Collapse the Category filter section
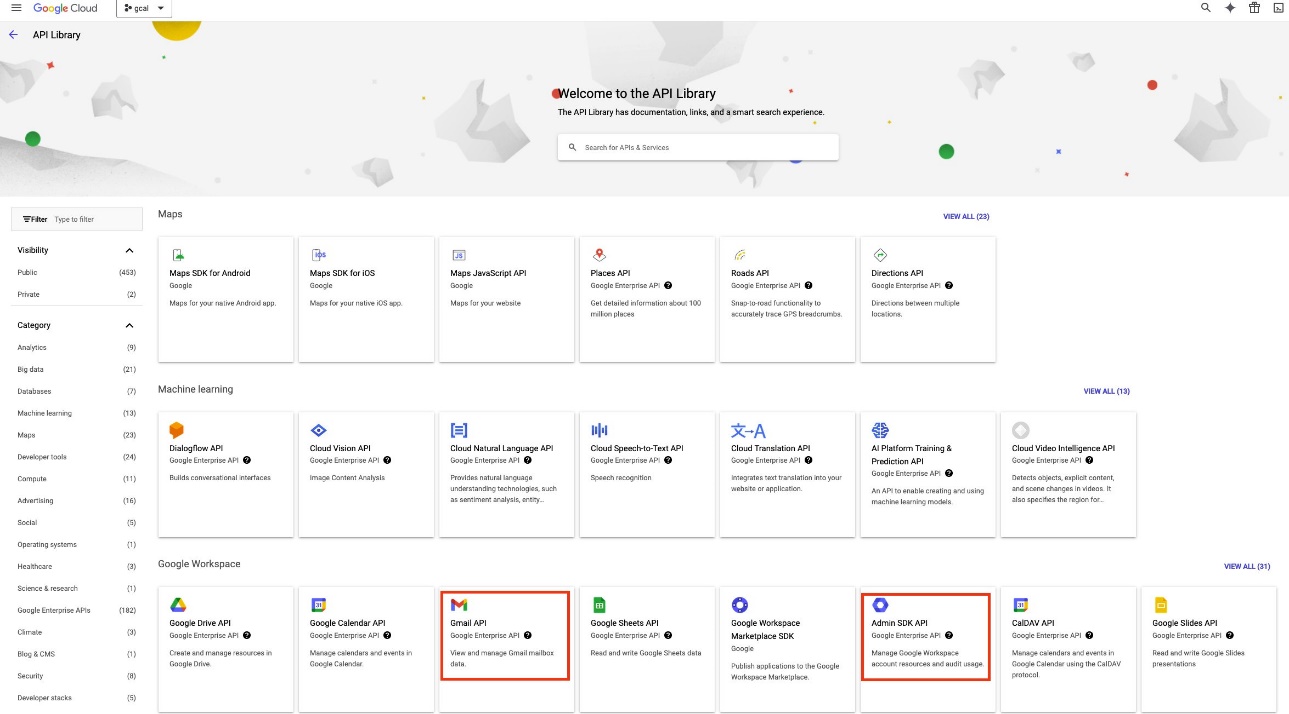Screen dimensions: 1289x714 [129, 325]
